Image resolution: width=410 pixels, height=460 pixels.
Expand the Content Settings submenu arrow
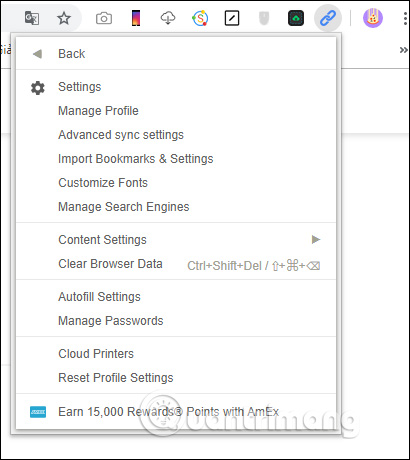pos(316,239)
